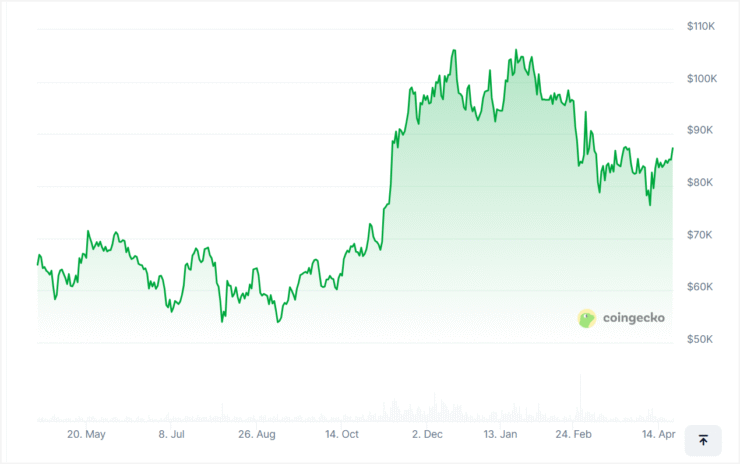Click the rightmost end of the price line
The image size is (740, 464).
[x=672, y=148]
